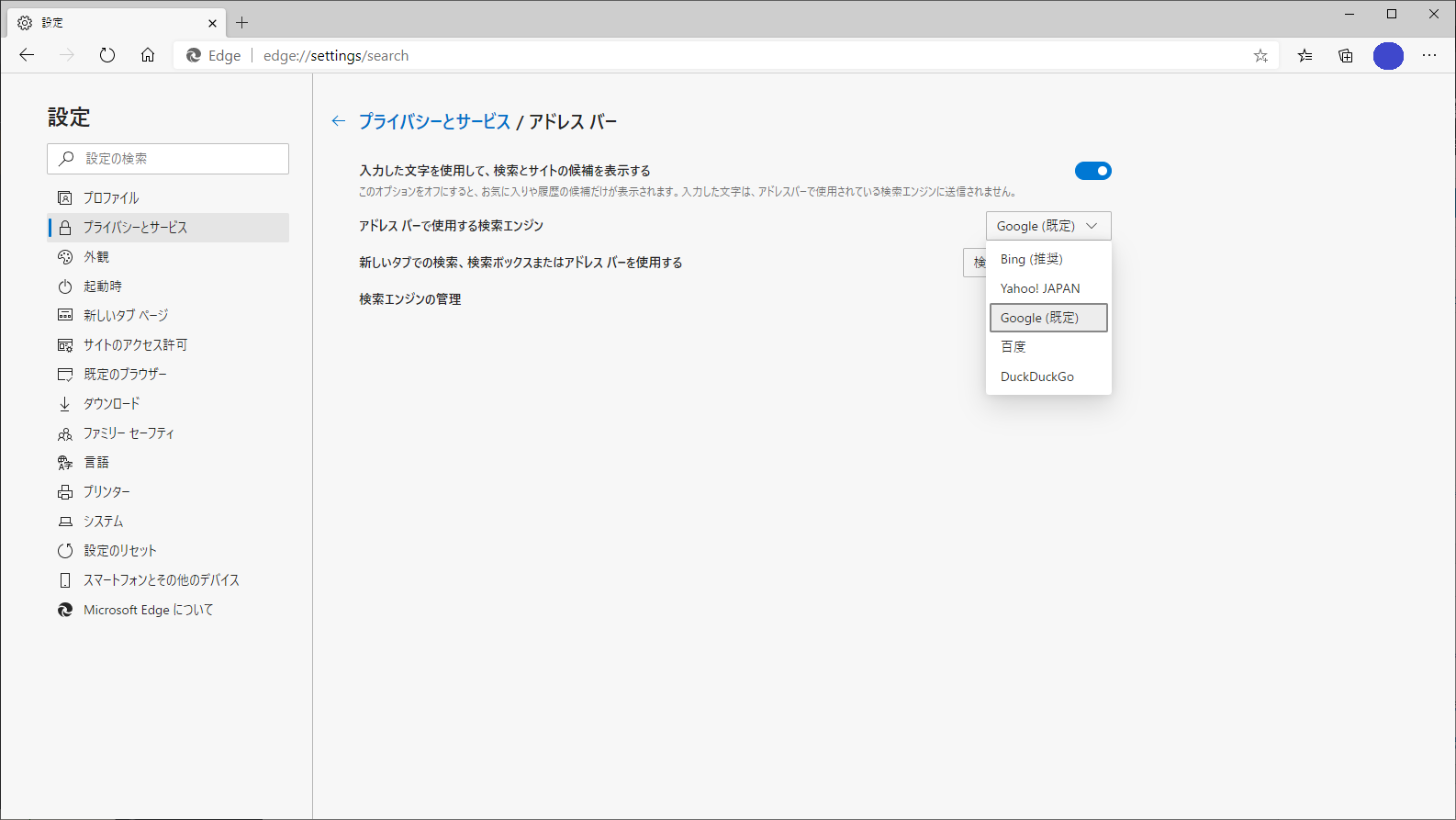Click the browser back arrow

[x=27, y=55]
